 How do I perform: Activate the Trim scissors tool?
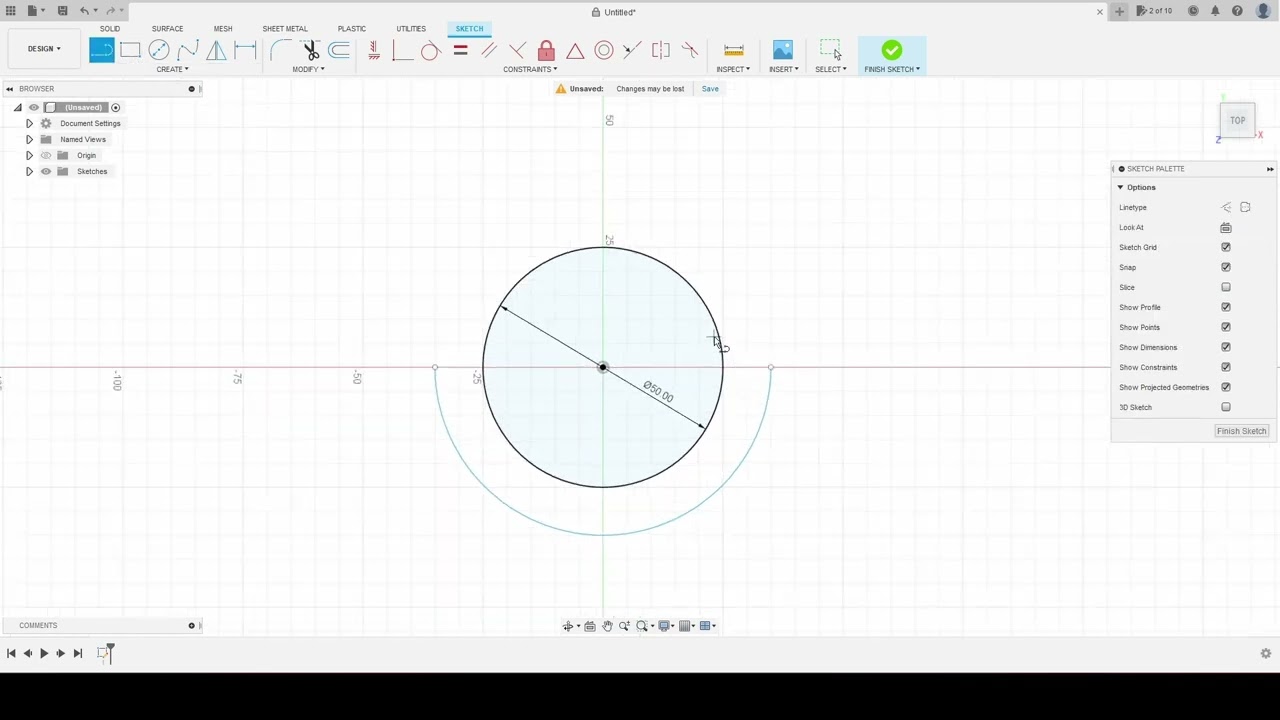[x=311, y=50]
